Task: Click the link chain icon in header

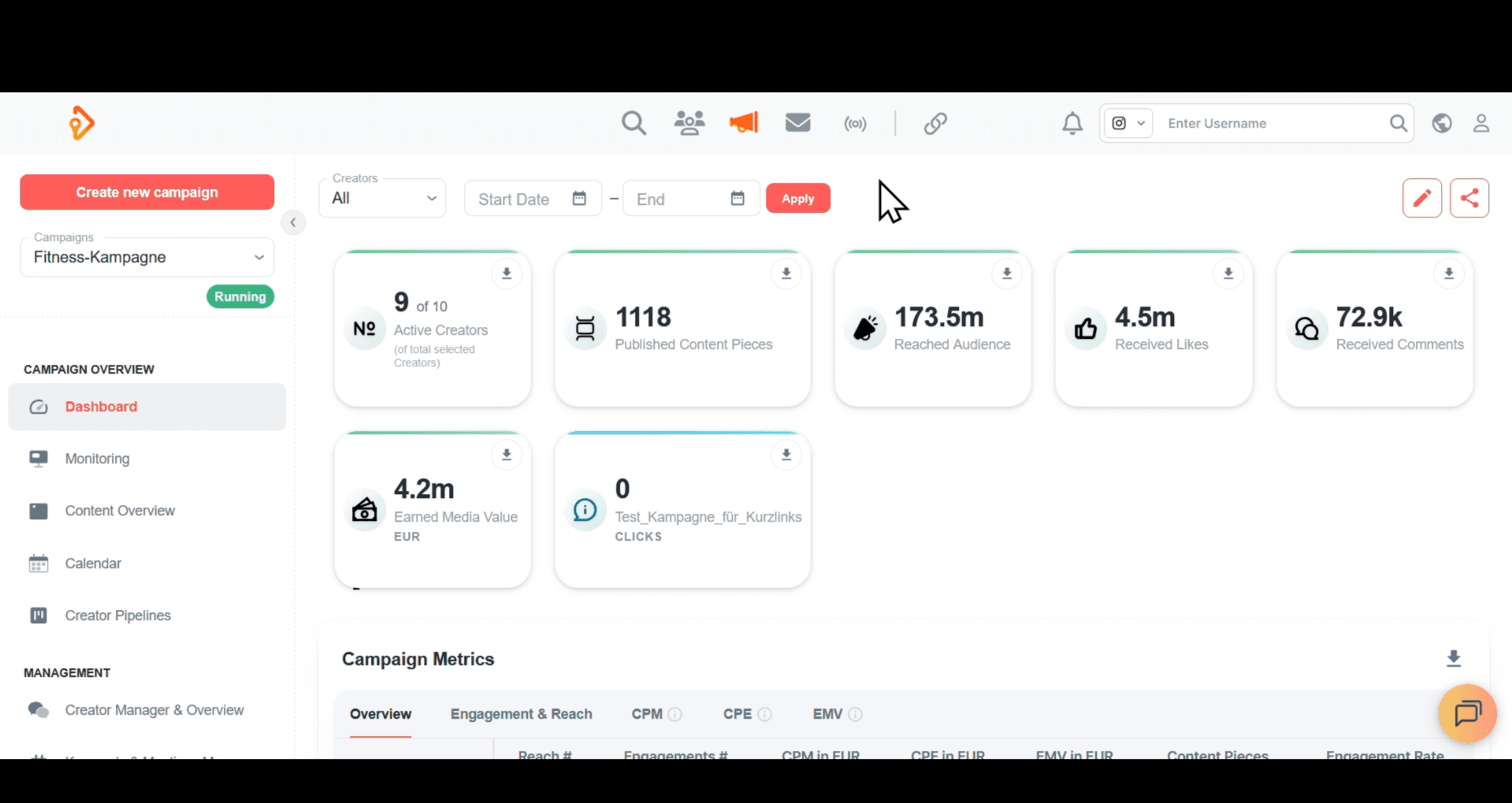Action: tap(935, 124)
